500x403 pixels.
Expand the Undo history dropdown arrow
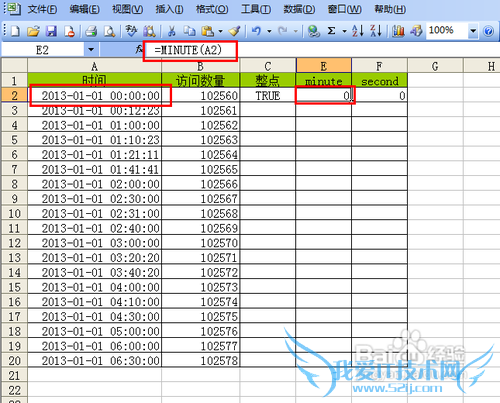coord(269,31)
